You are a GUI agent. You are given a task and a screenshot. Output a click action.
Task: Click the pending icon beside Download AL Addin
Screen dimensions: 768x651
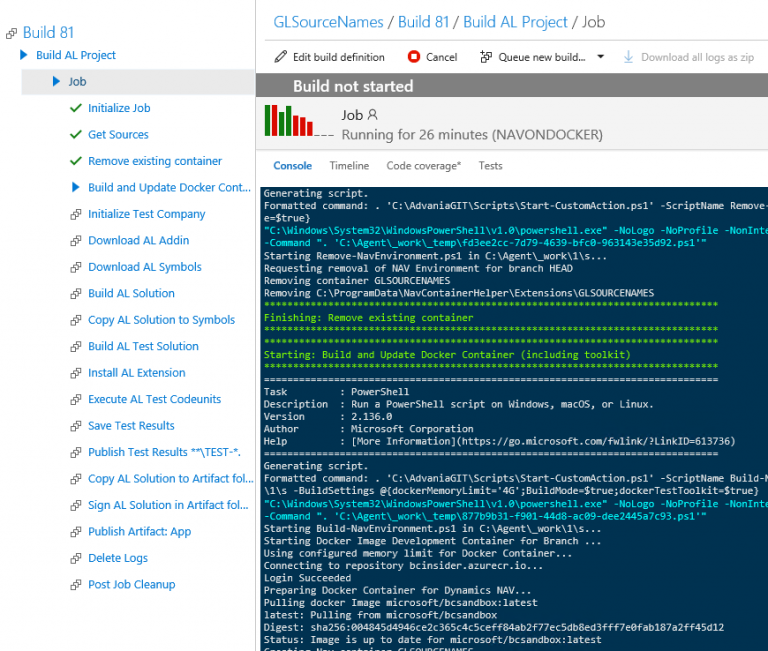tap(75, 241)
